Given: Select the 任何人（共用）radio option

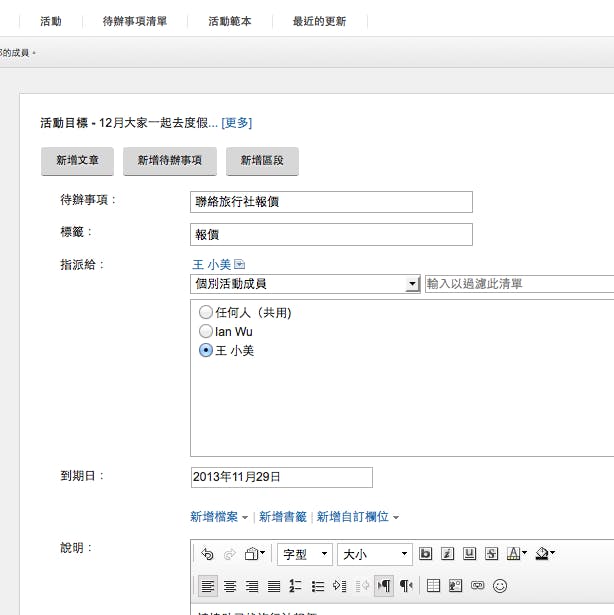Looking at the screenshot, I should (206, 313).
